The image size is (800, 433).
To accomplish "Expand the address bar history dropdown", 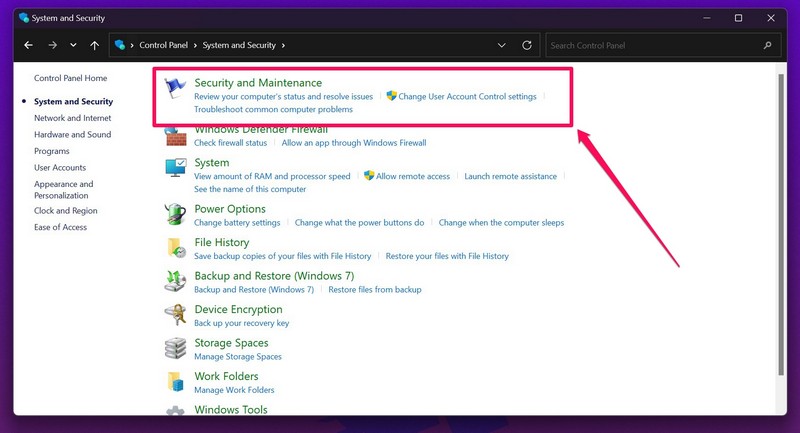I will point(501,46).
